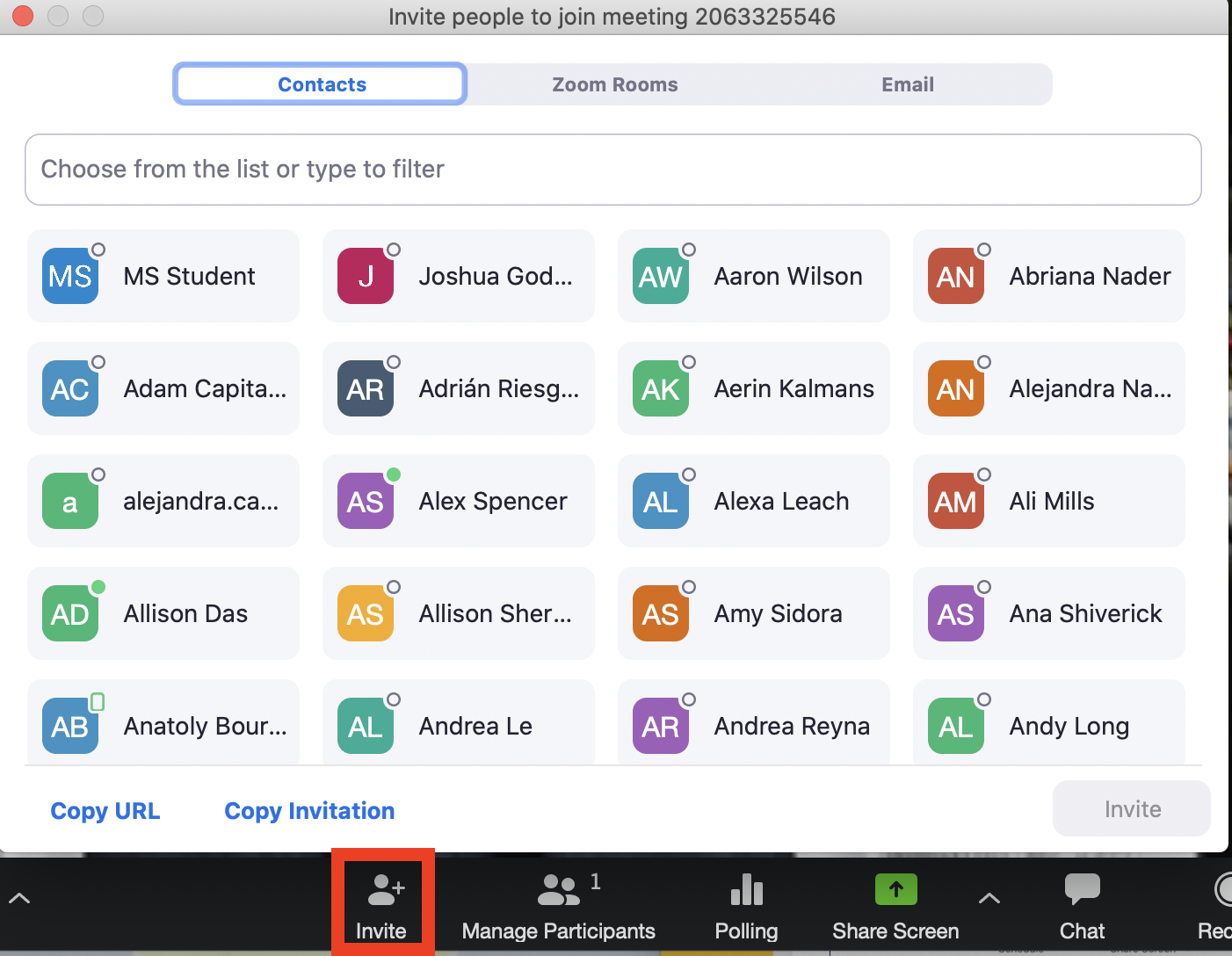Screen dimensions: 1232x956
Task: Pick Aerin Kalmans name label
Action: point(794,388)
